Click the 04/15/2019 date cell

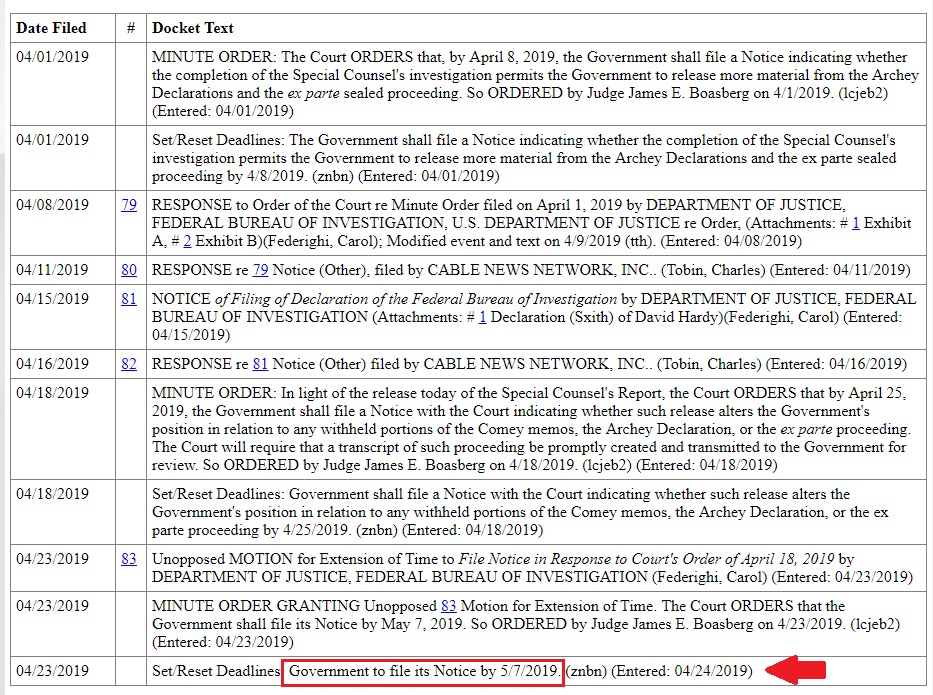(x=52, y=299)
